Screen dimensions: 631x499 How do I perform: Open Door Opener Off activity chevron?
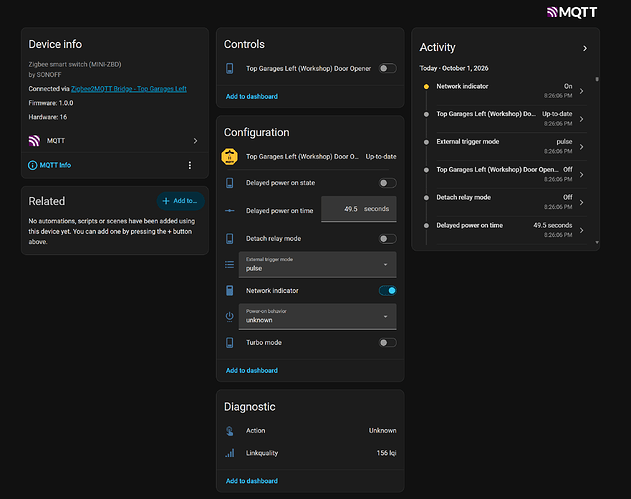tap(582, 175)
